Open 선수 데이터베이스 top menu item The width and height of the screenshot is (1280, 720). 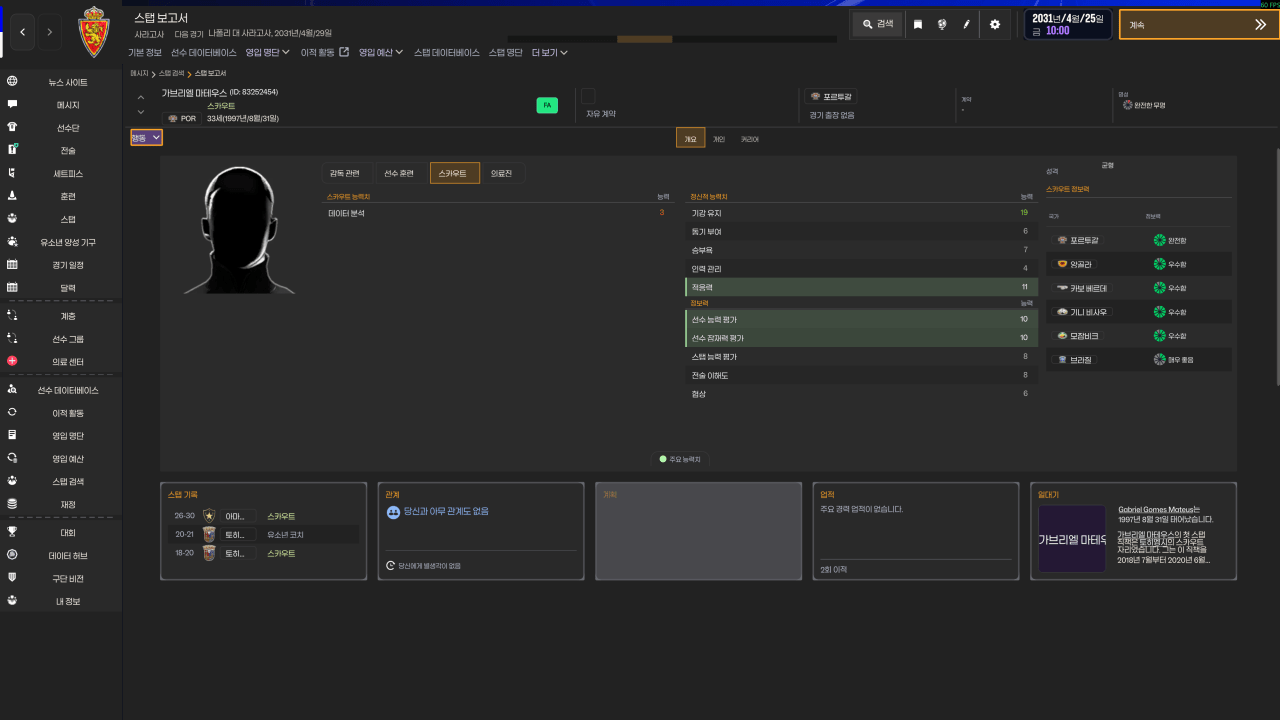(204, 52)
